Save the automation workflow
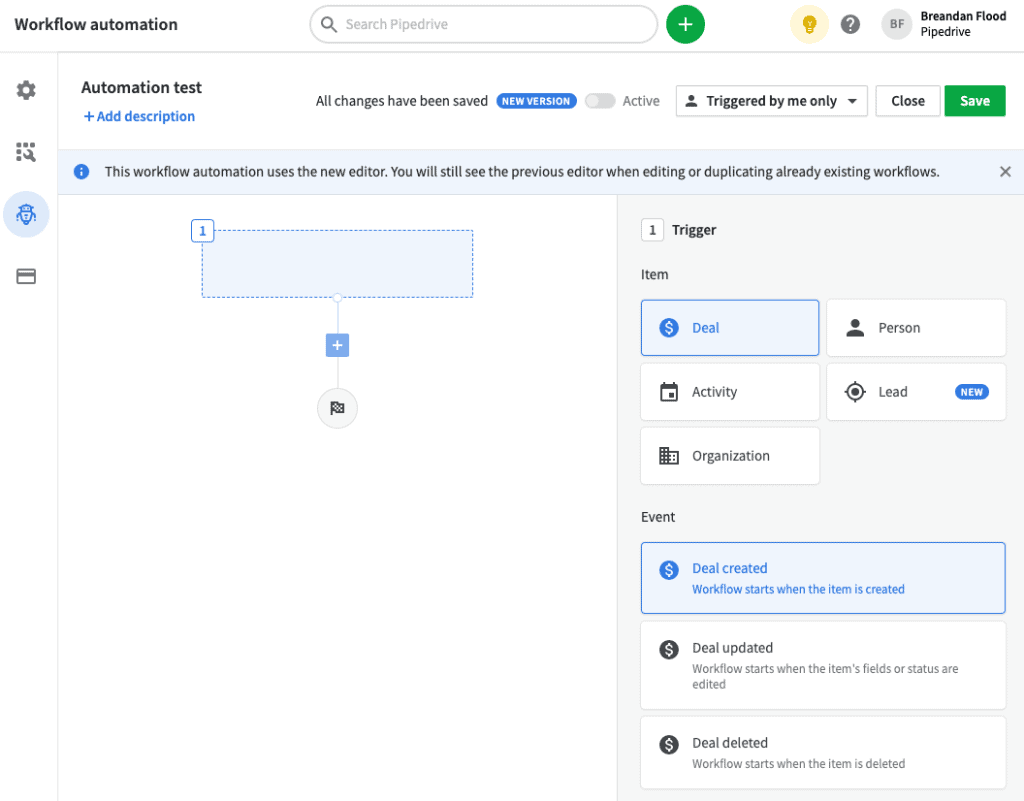The image size is (1024, 801). 974,101
